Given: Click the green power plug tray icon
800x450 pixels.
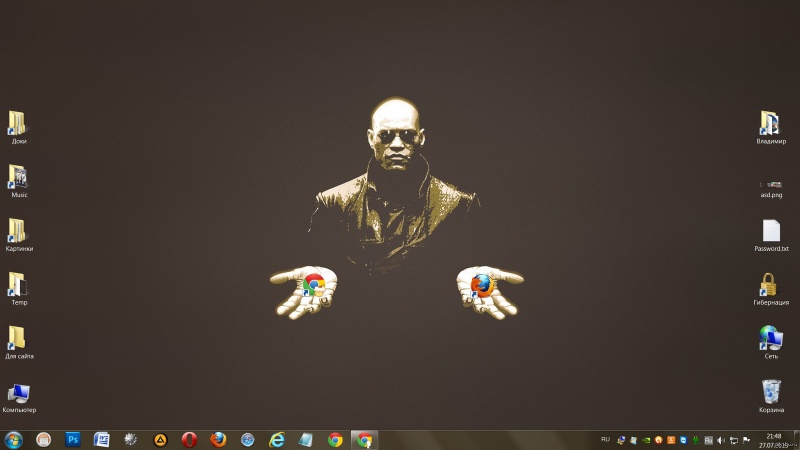Looking at the screenshot, I should point(696,440).
